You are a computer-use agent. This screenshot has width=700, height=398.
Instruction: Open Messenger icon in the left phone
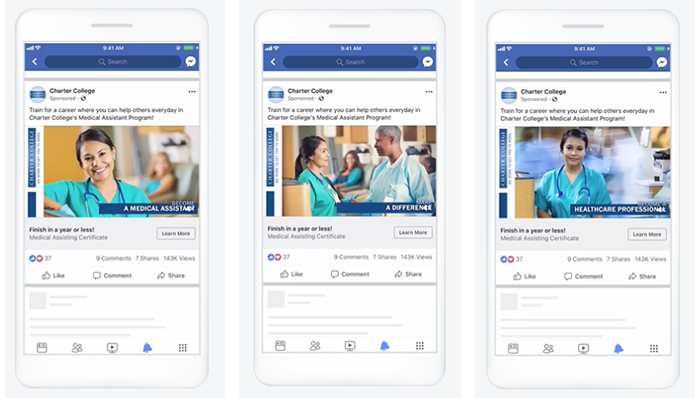(x=191, y=62)
